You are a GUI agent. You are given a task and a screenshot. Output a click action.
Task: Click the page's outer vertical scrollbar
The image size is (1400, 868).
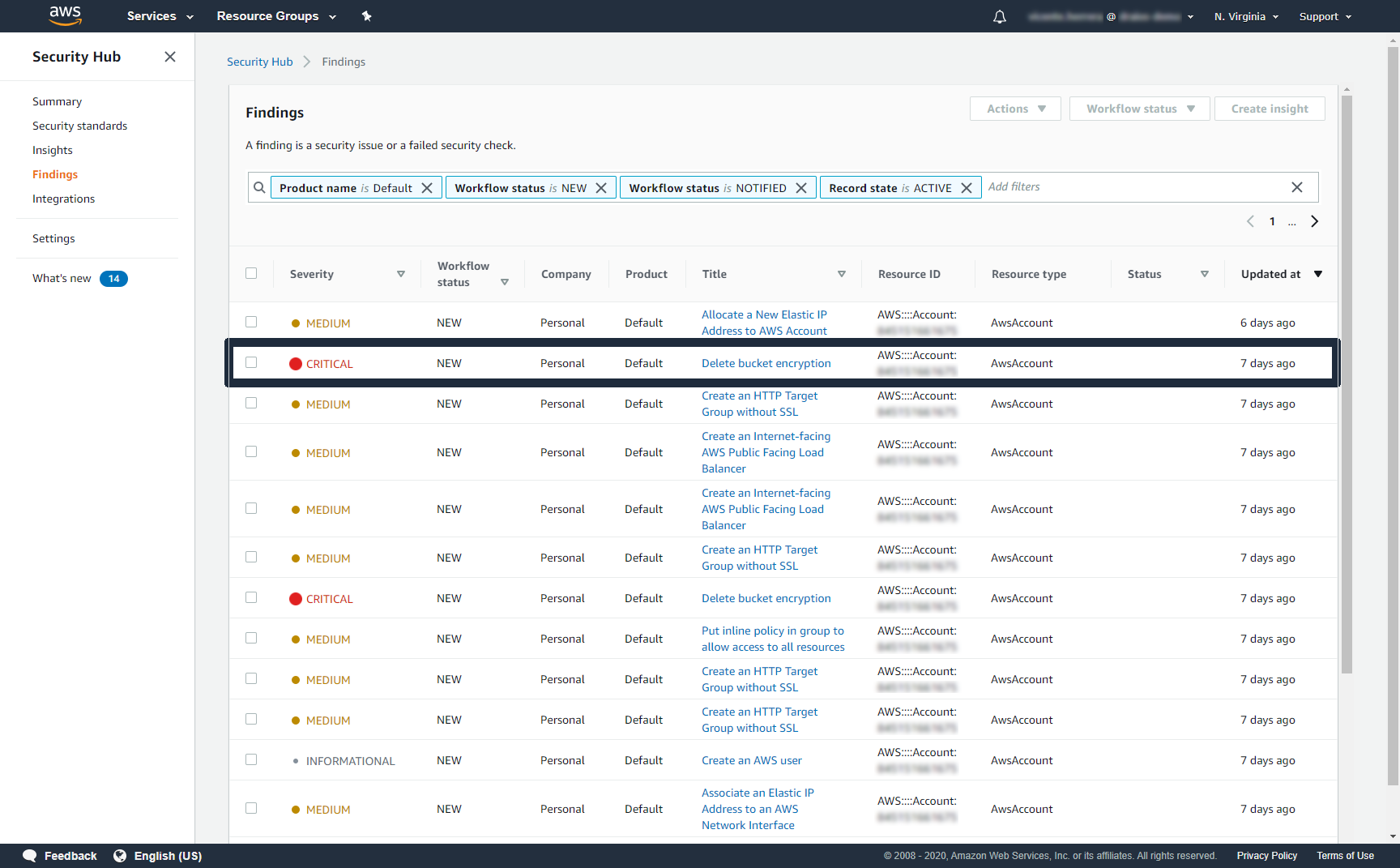click(1393, 417)
